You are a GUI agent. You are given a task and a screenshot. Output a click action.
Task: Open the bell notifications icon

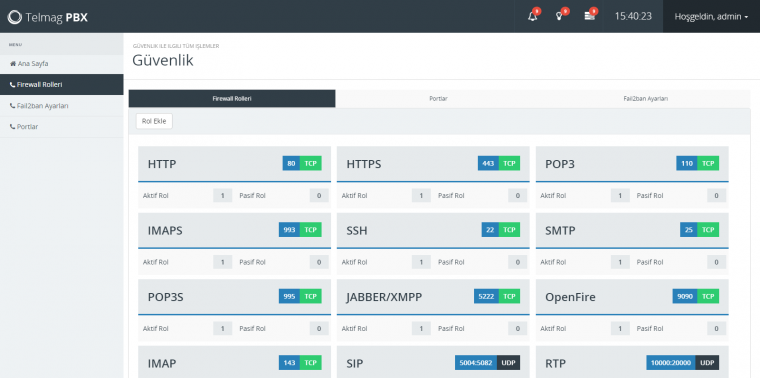click(x=533, y=16)
